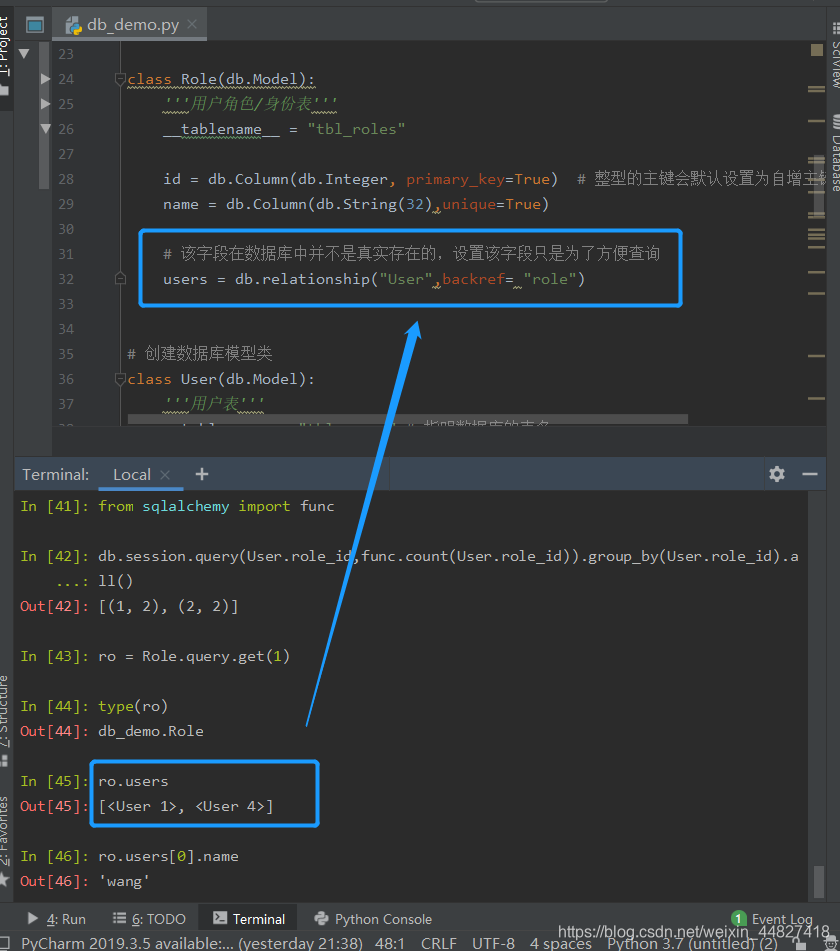Click the Terminal icon in the bottom bar
840x951 pixels.
[220, 918]
